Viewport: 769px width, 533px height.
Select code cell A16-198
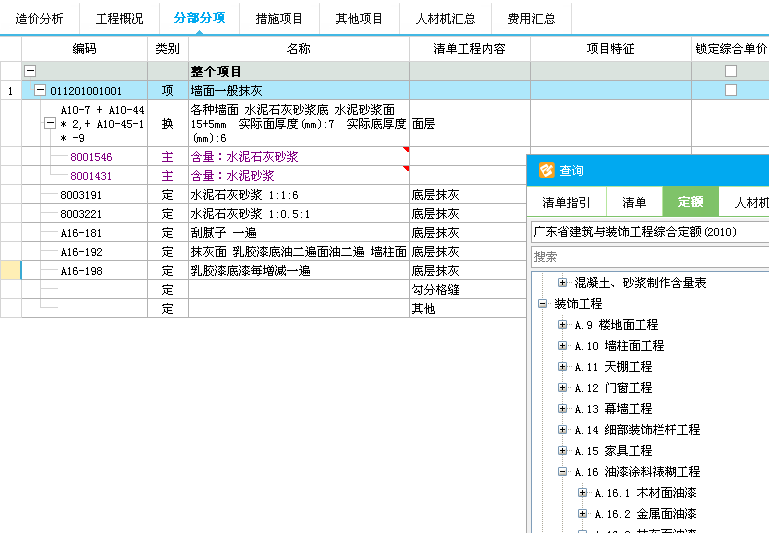[x=81, y=271]
